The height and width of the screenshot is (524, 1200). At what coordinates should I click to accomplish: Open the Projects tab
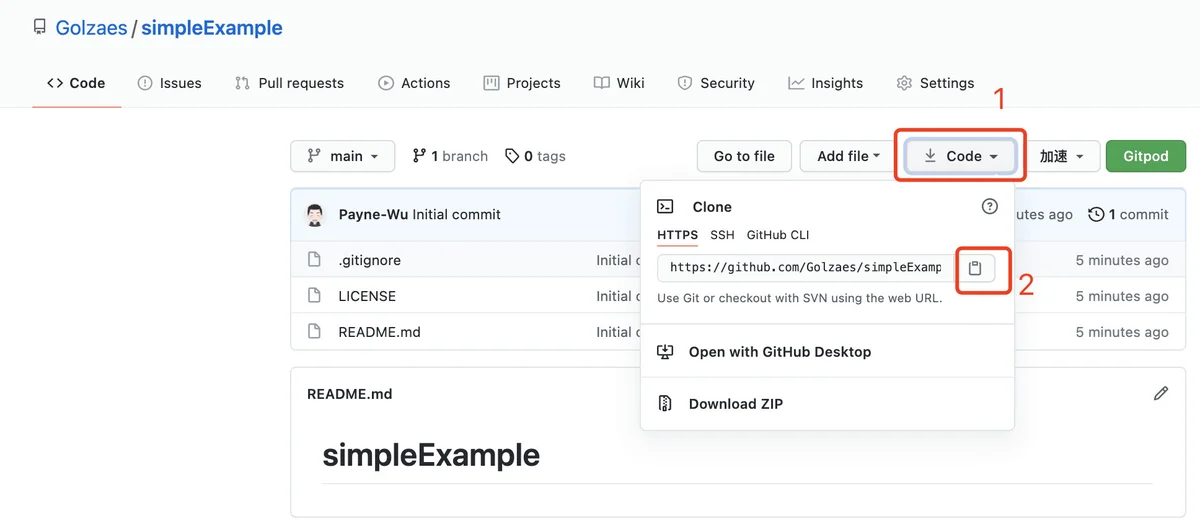click(522, 83)
